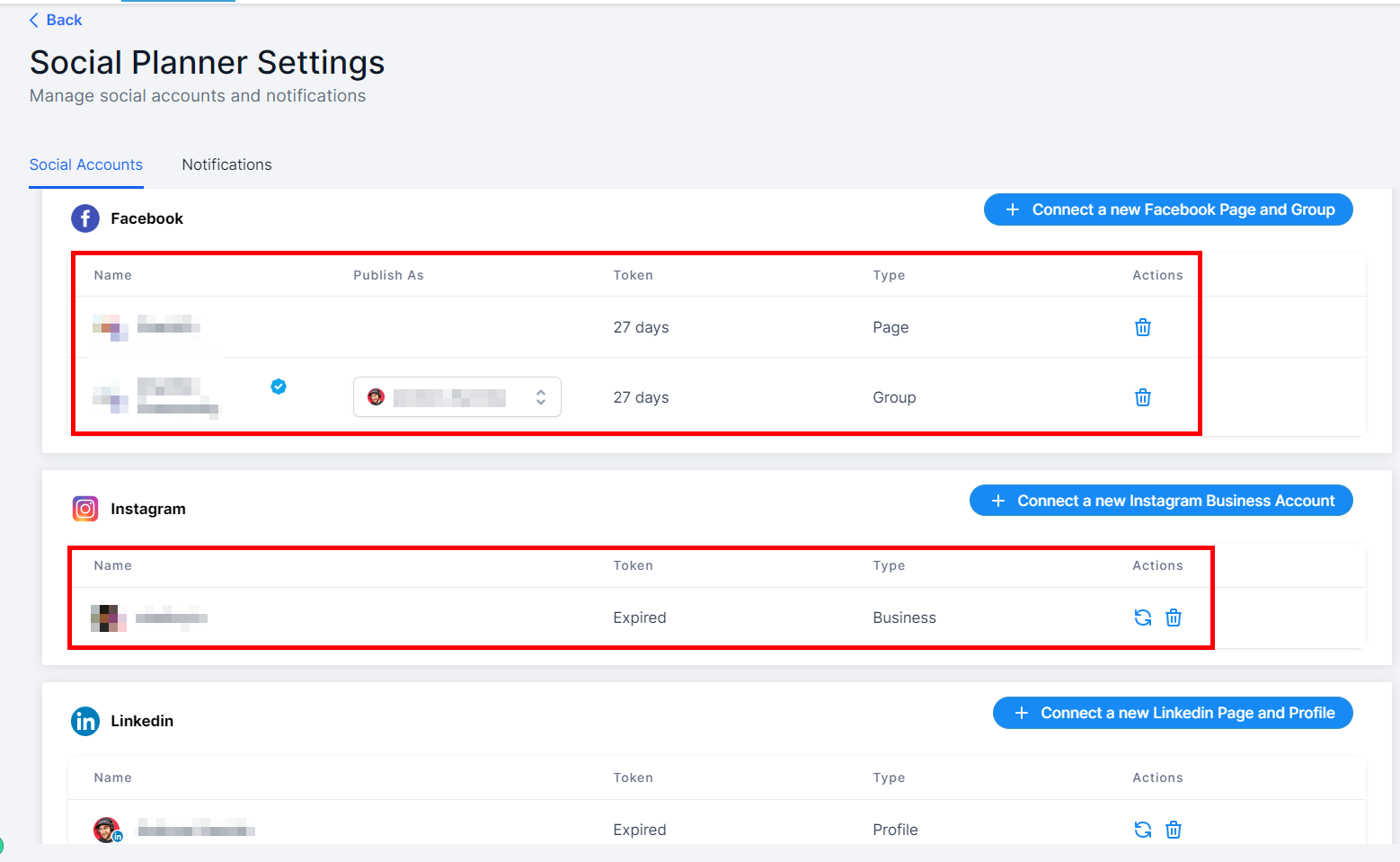The image size is (1400, 862).
Task: Delete the Instagram Business account
Action: 1173,618
